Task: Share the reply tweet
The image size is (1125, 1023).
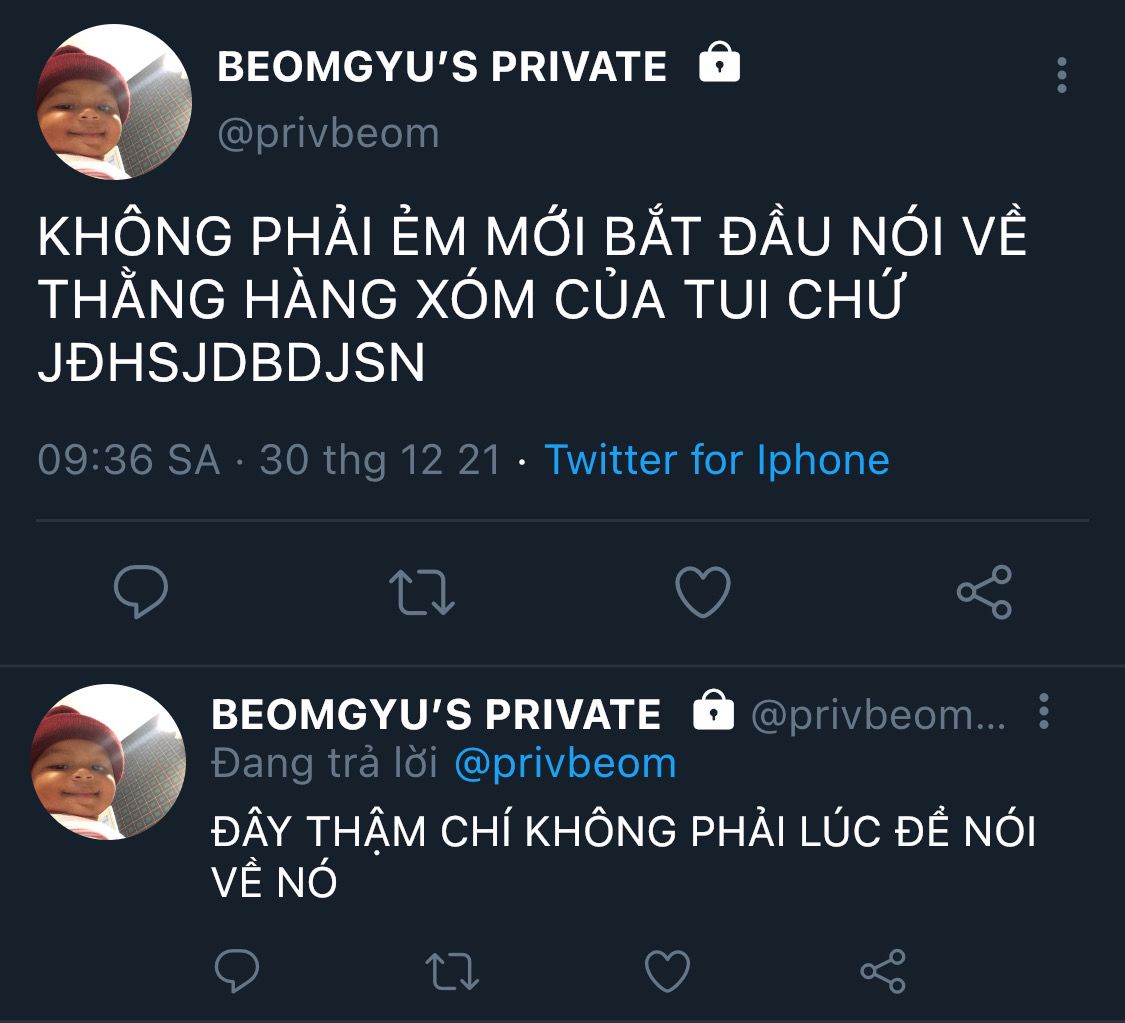Action: click(x=883, y=971)
